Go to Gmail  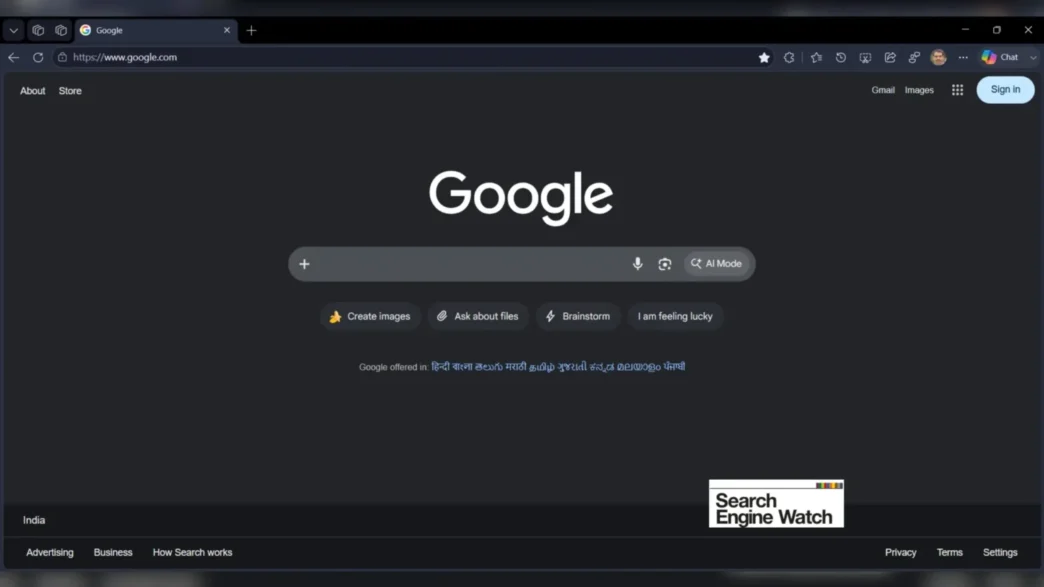(x=883, y=90)
